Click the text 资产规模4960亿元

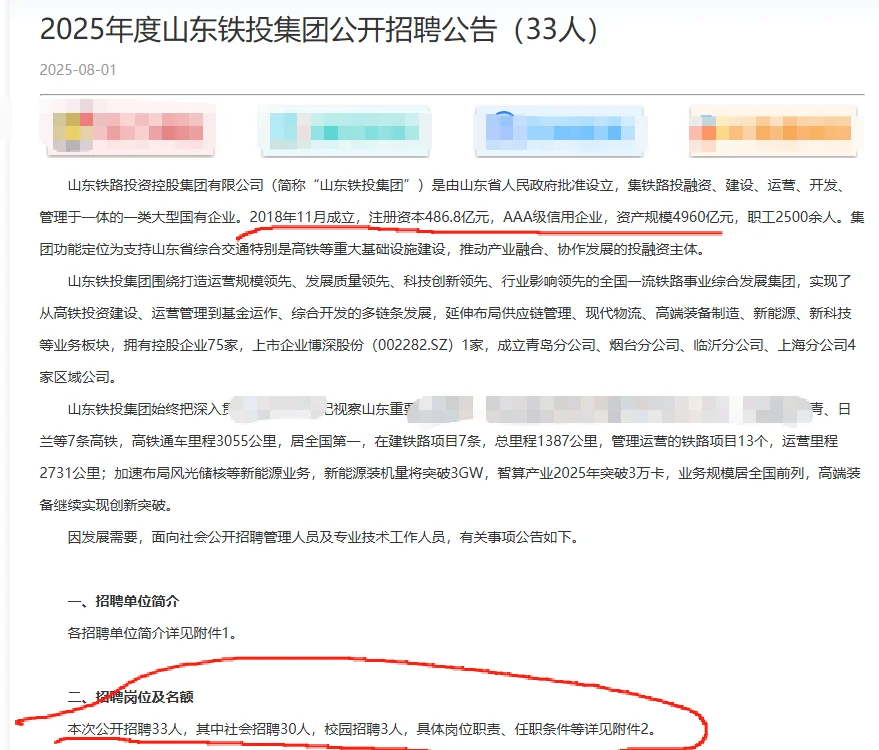click(x=674, y=217)
